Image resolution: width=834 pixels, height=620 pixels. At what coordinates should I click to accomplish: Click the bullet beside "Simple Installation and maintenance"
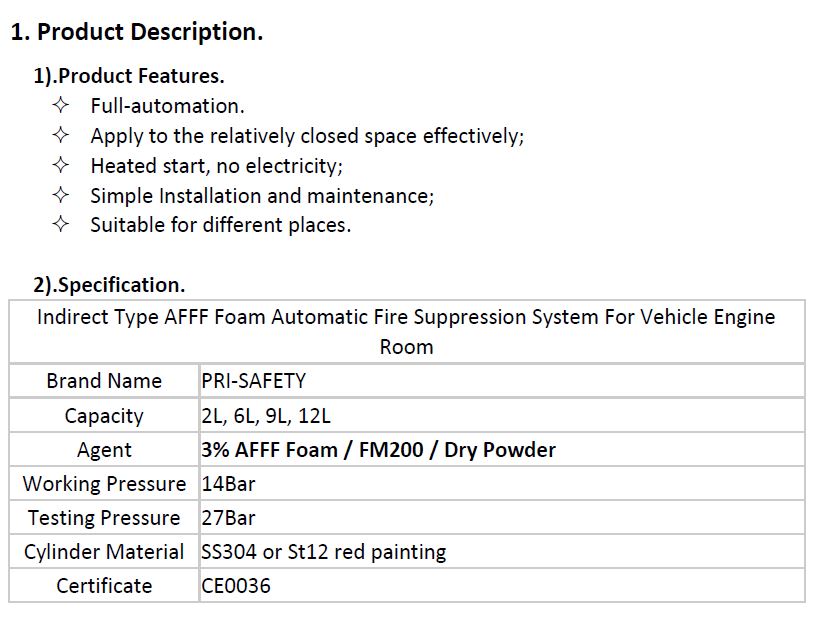(61, 195)
